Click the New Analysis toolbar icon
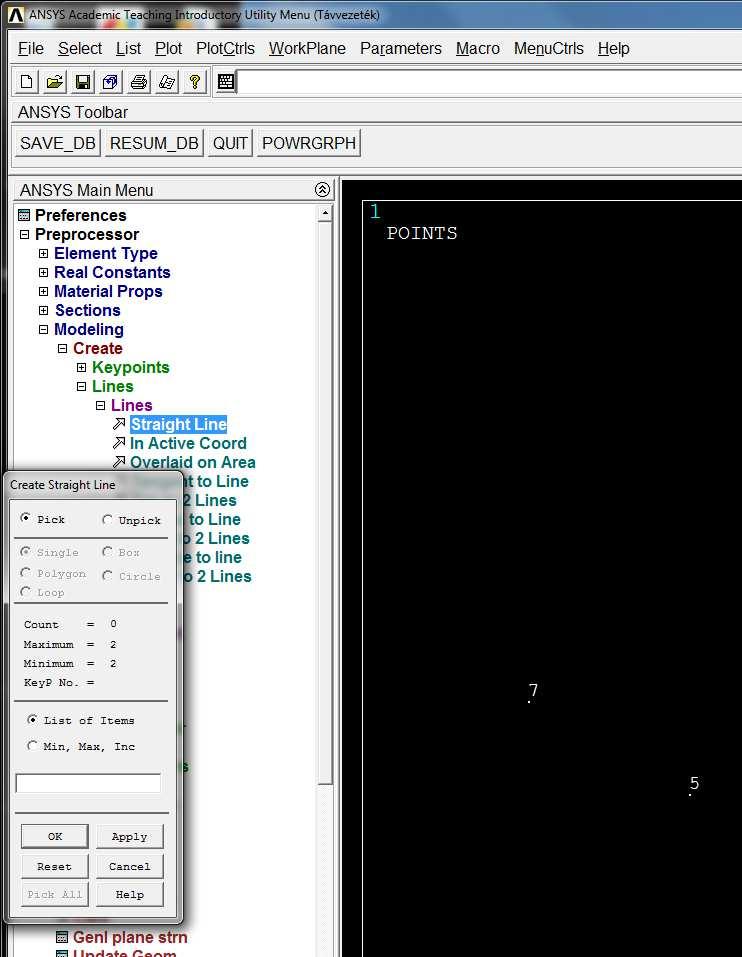 26,82
